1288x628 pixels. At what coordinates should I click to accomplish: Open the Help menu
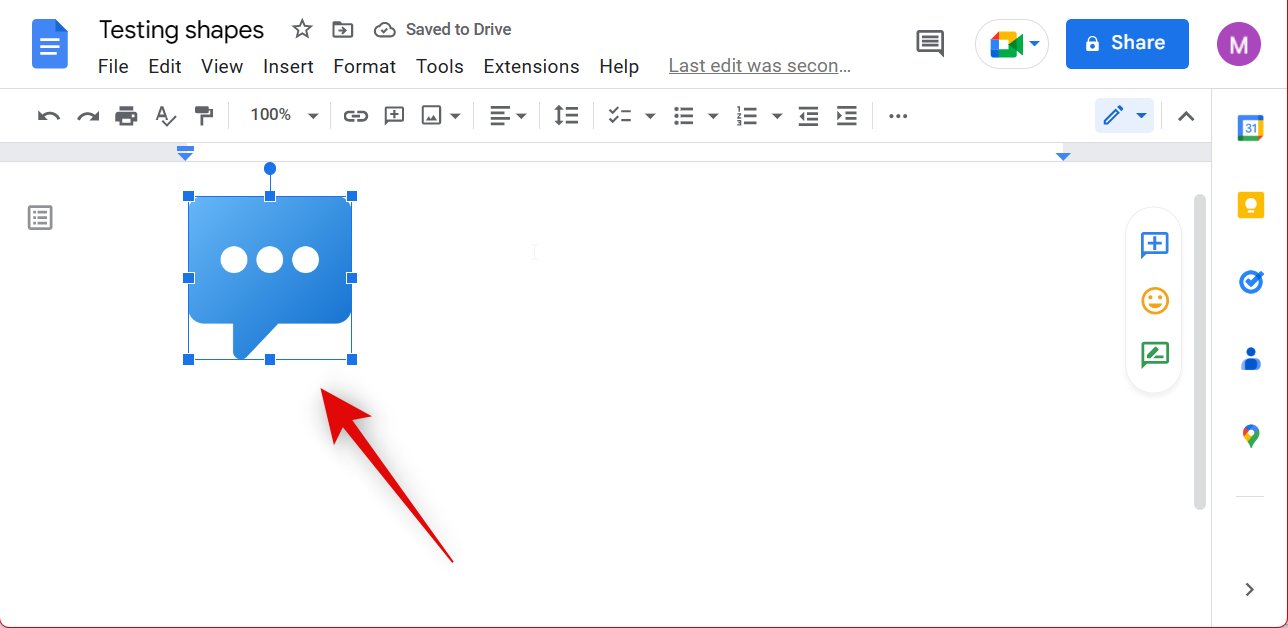click(619, 67)
